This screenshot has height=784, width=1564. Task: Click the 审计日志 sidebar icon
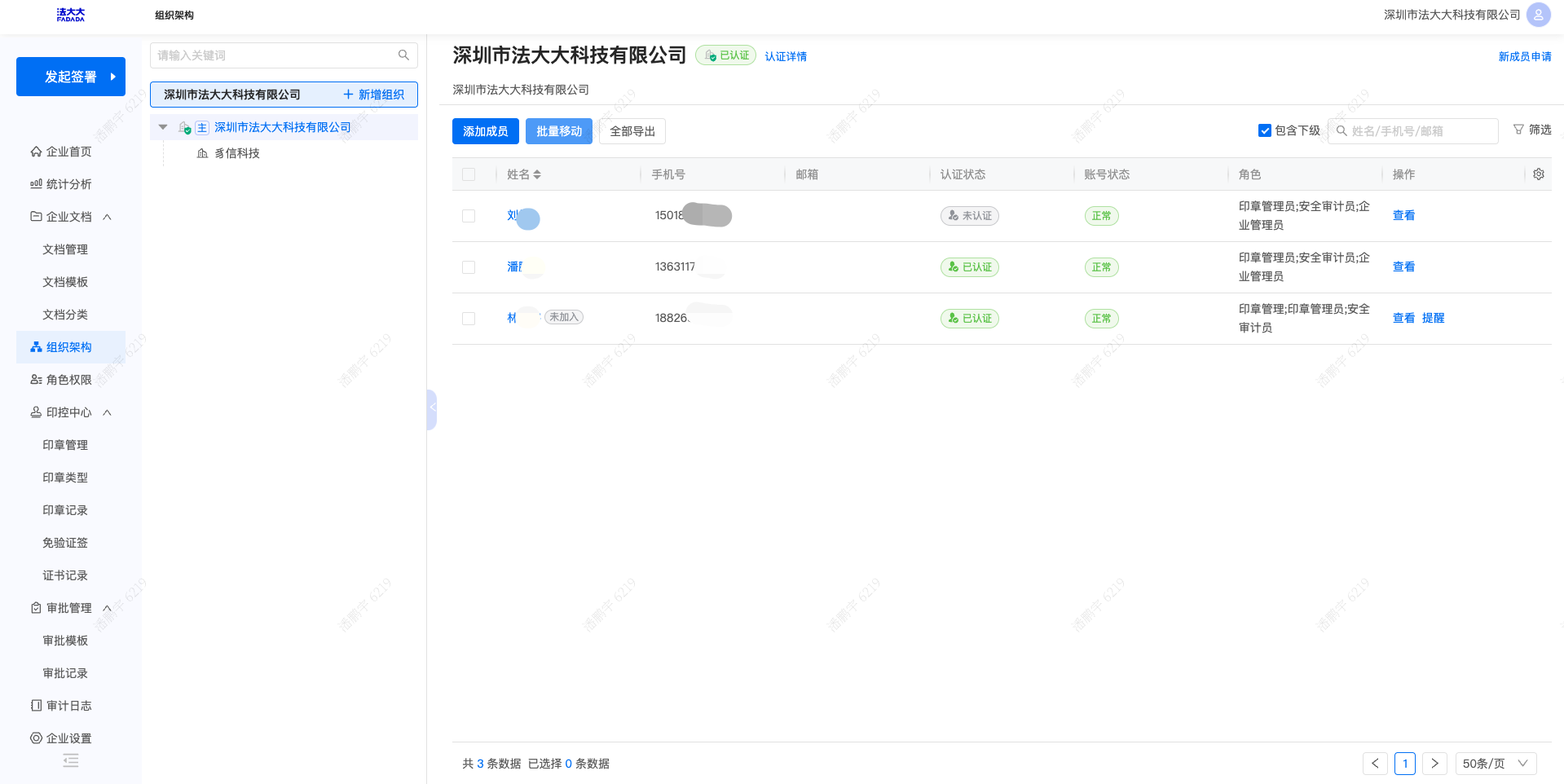[36, 706]
